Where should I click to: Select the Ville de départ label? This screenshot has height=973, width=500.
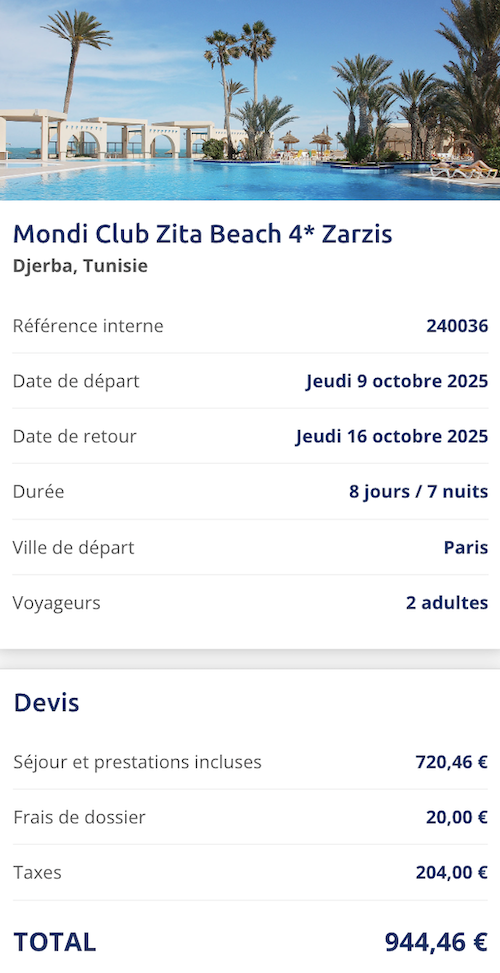73,547
